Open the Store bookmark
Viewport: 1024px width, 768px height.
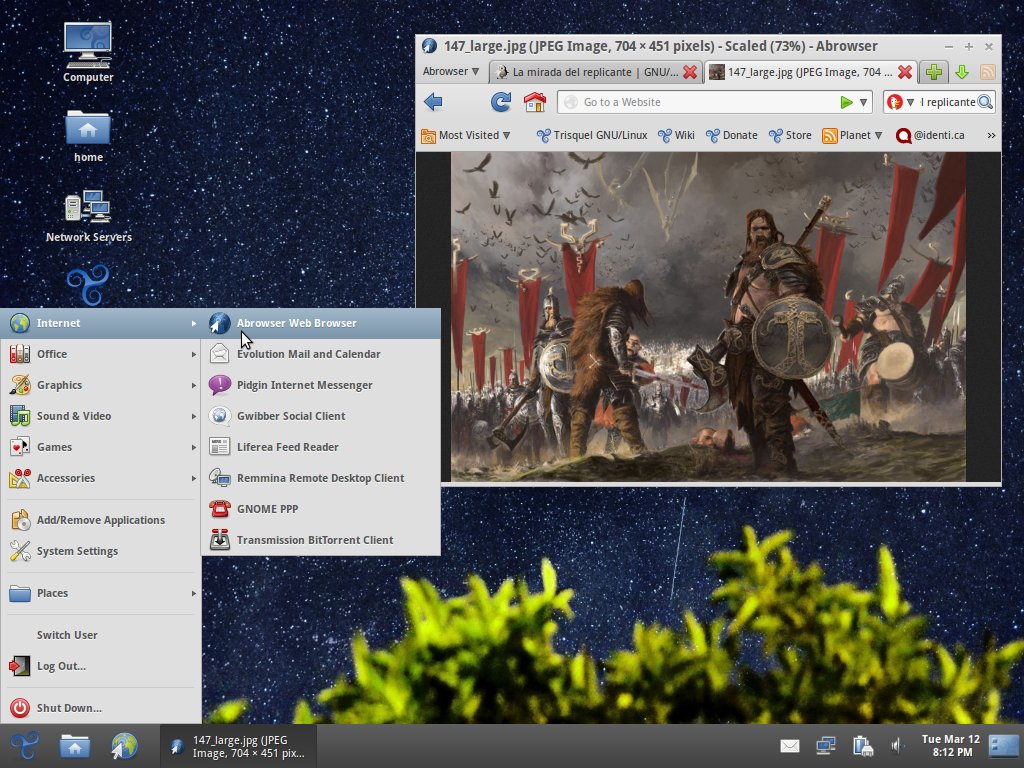coord(790,135)
